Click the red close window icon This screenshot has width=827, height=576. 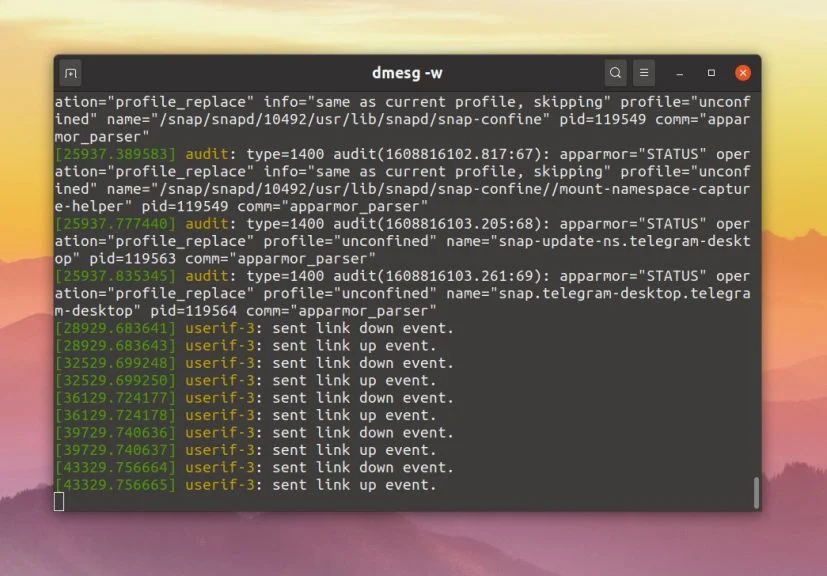742,73
